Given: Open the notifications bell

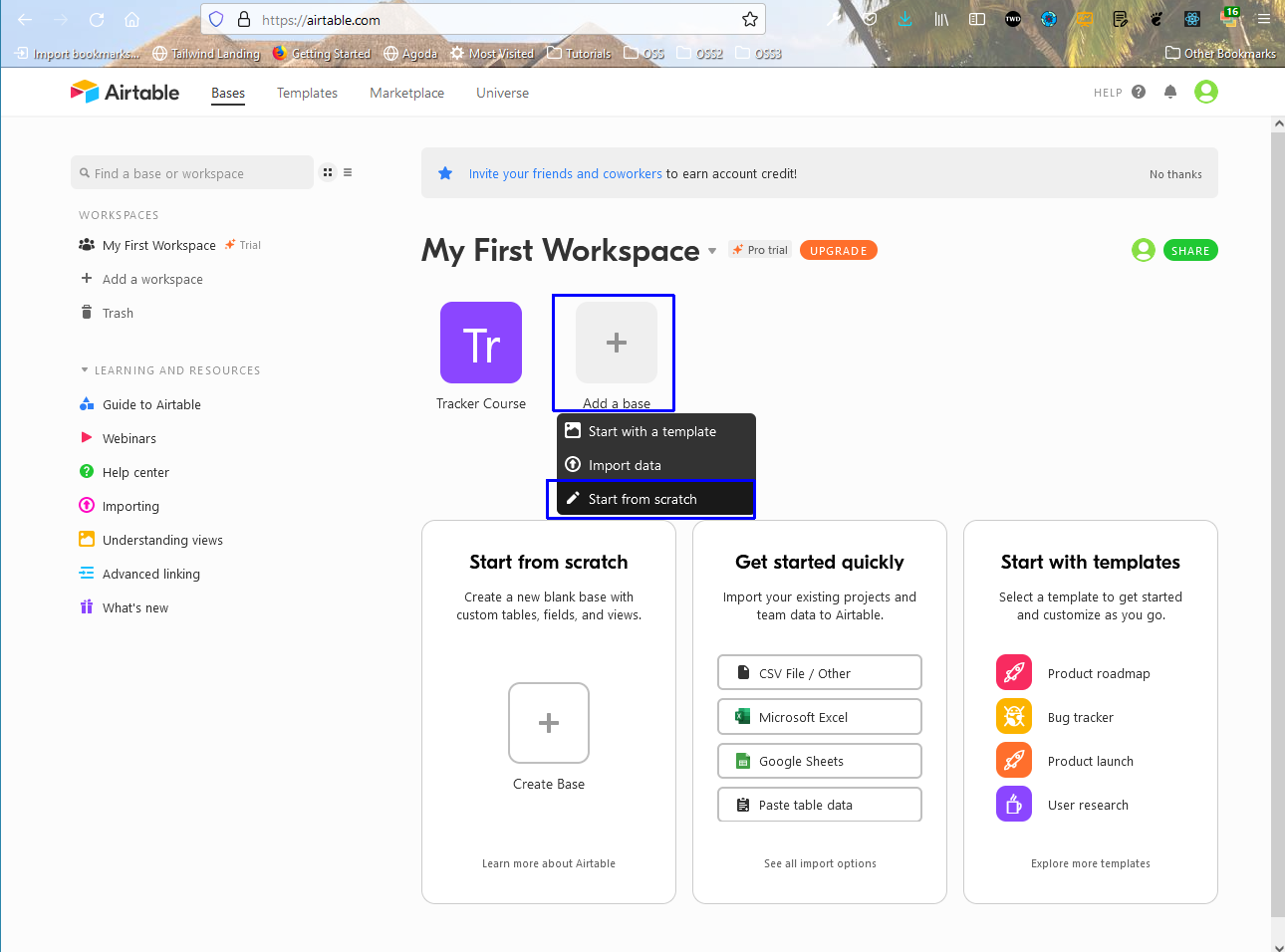Looking at the screenshot, I should tap(1170, 92).
